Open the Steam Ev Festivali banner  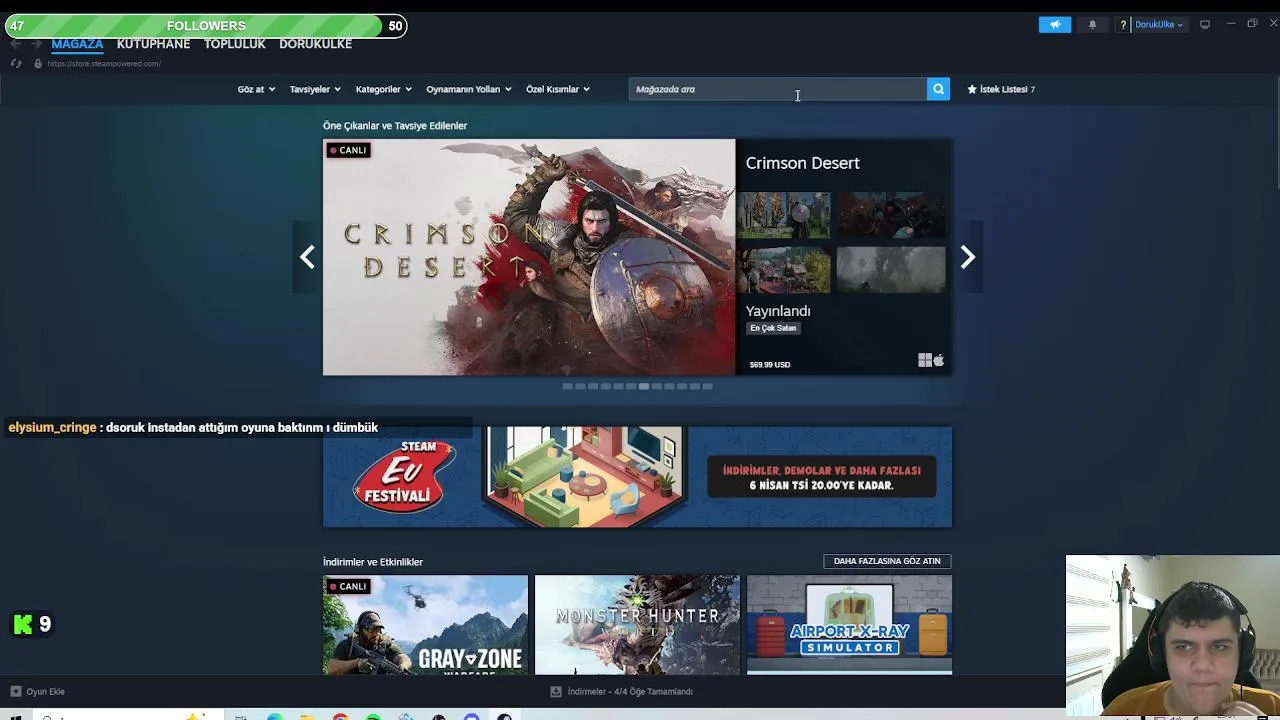(x=637, y=477)
